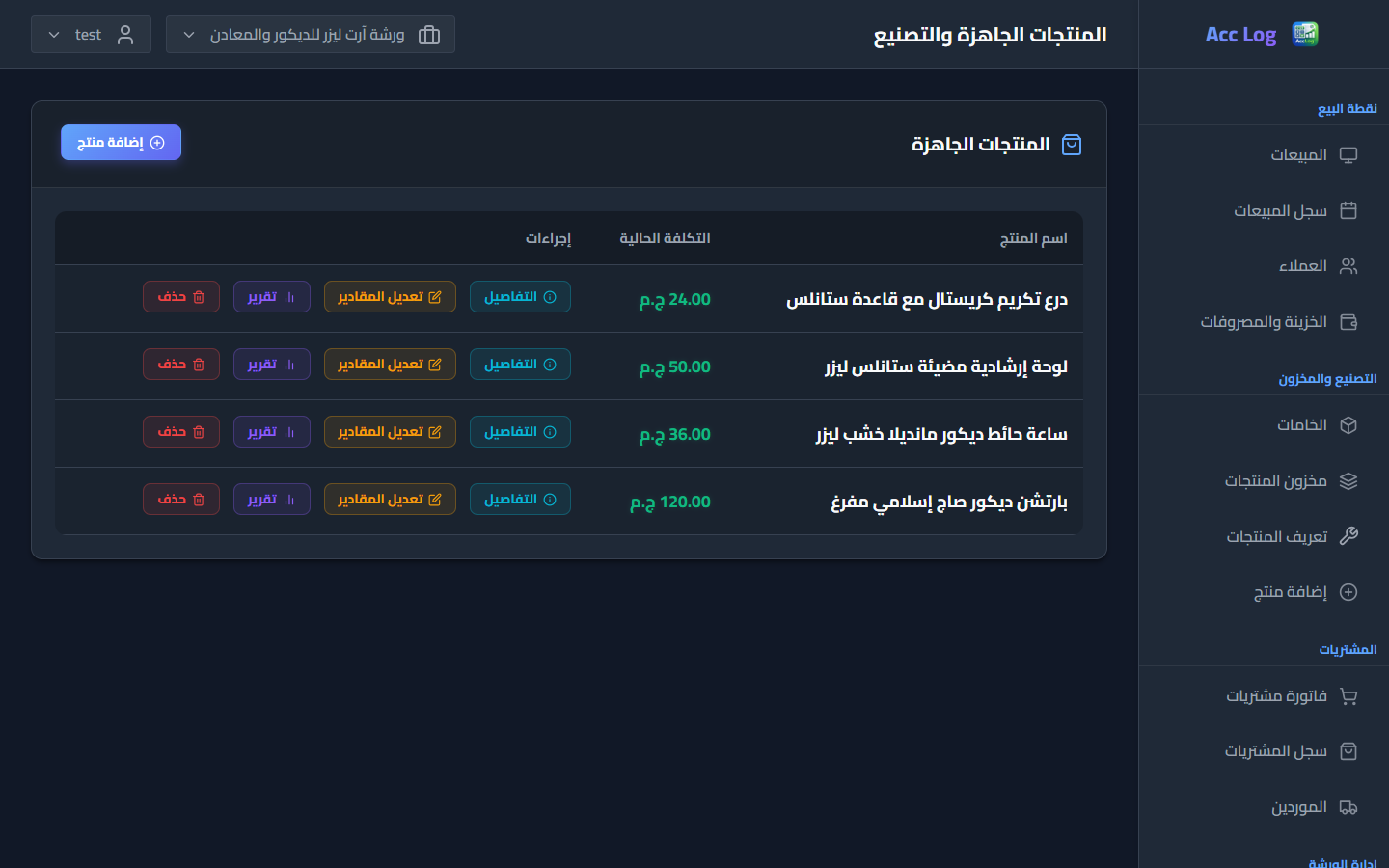This screenshot has width=1389, height=868.
Task: Click the plus-circle icon beside إضافة منتج in sidebar
Action: point(1348,592)
